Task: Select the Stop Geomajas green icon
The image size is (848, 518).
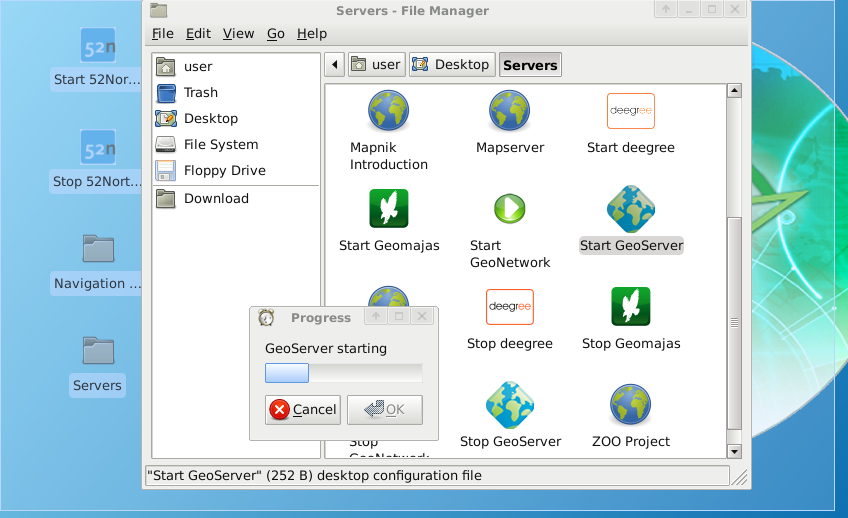Action: [631, 307]
